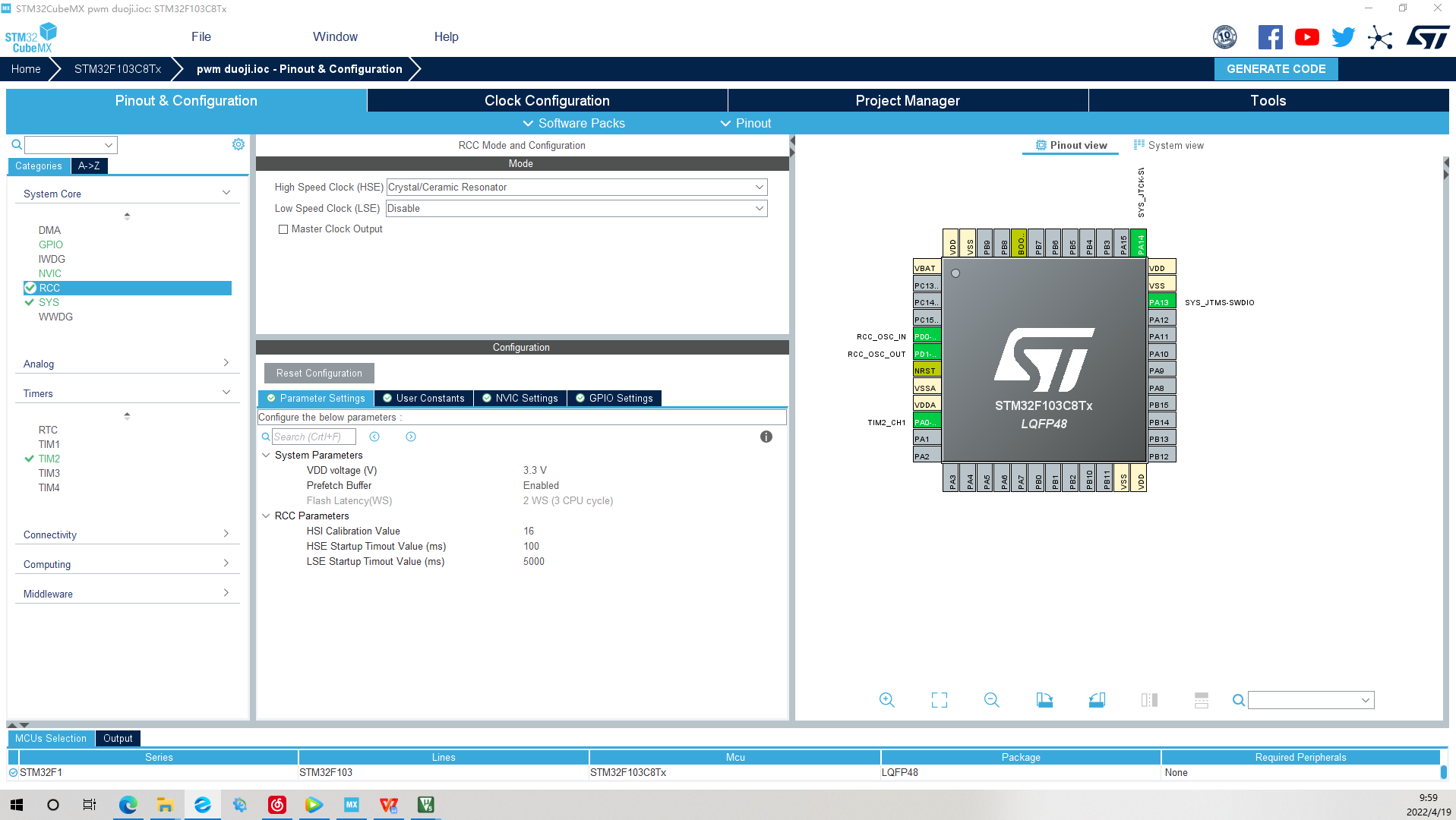Click RCC in the System Core list

[51, 288]
